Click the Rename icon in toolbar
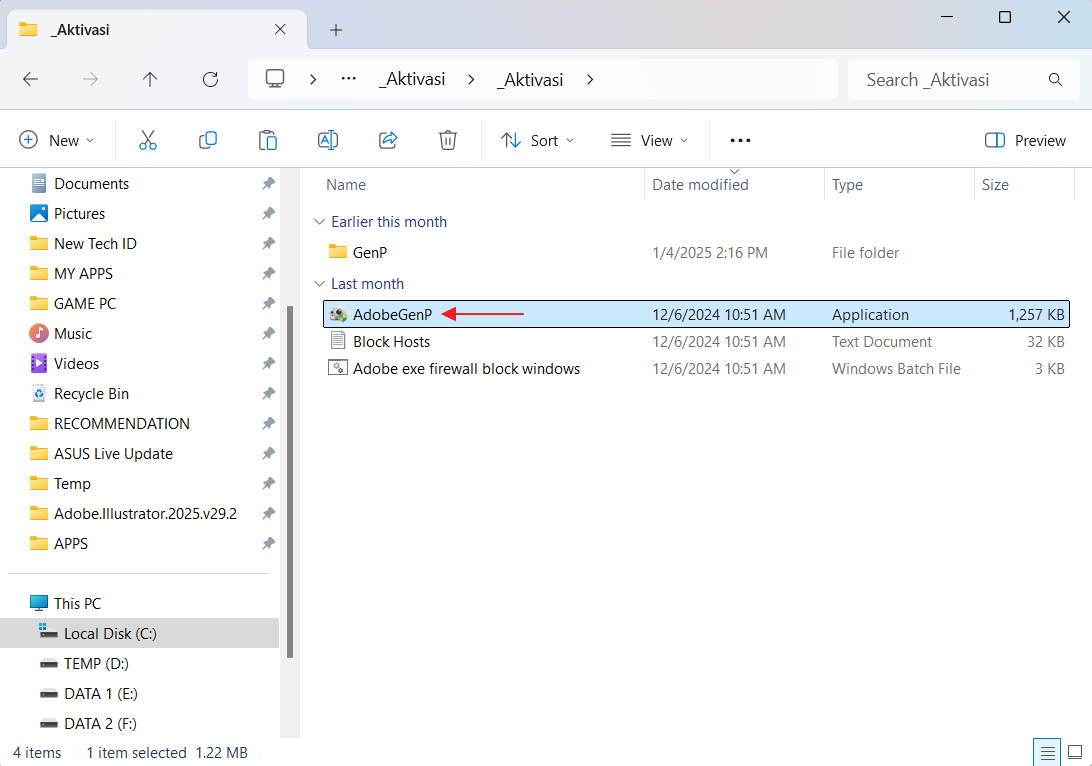This screenshot has height=766, width=1092. (x=328, y=141)
